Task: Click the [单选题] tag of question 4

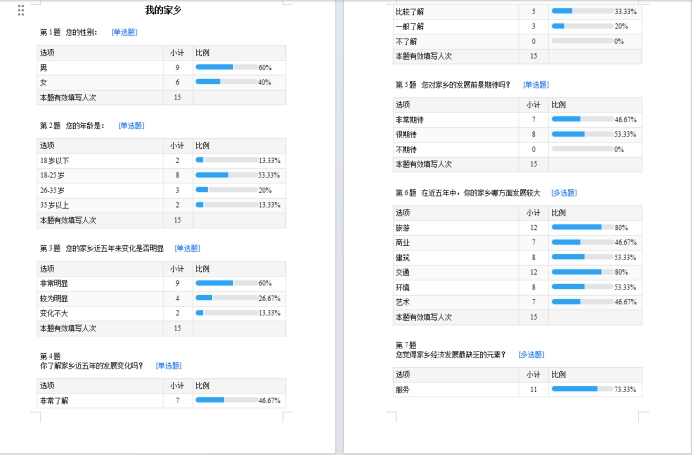Action: pyautogui.click(x=169, y=366)
